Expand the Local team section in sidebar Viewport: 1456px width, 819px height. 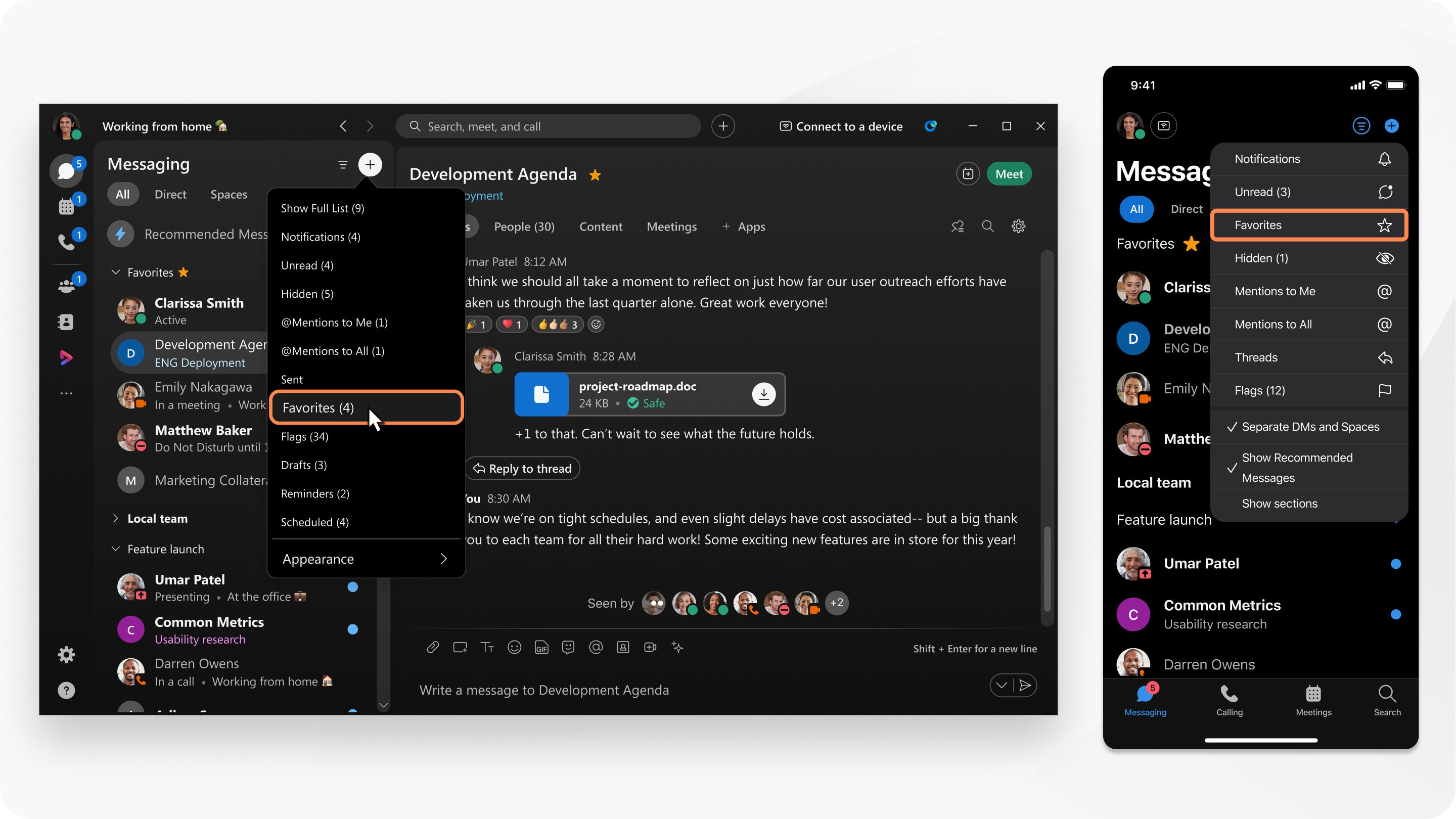[115, 518]
